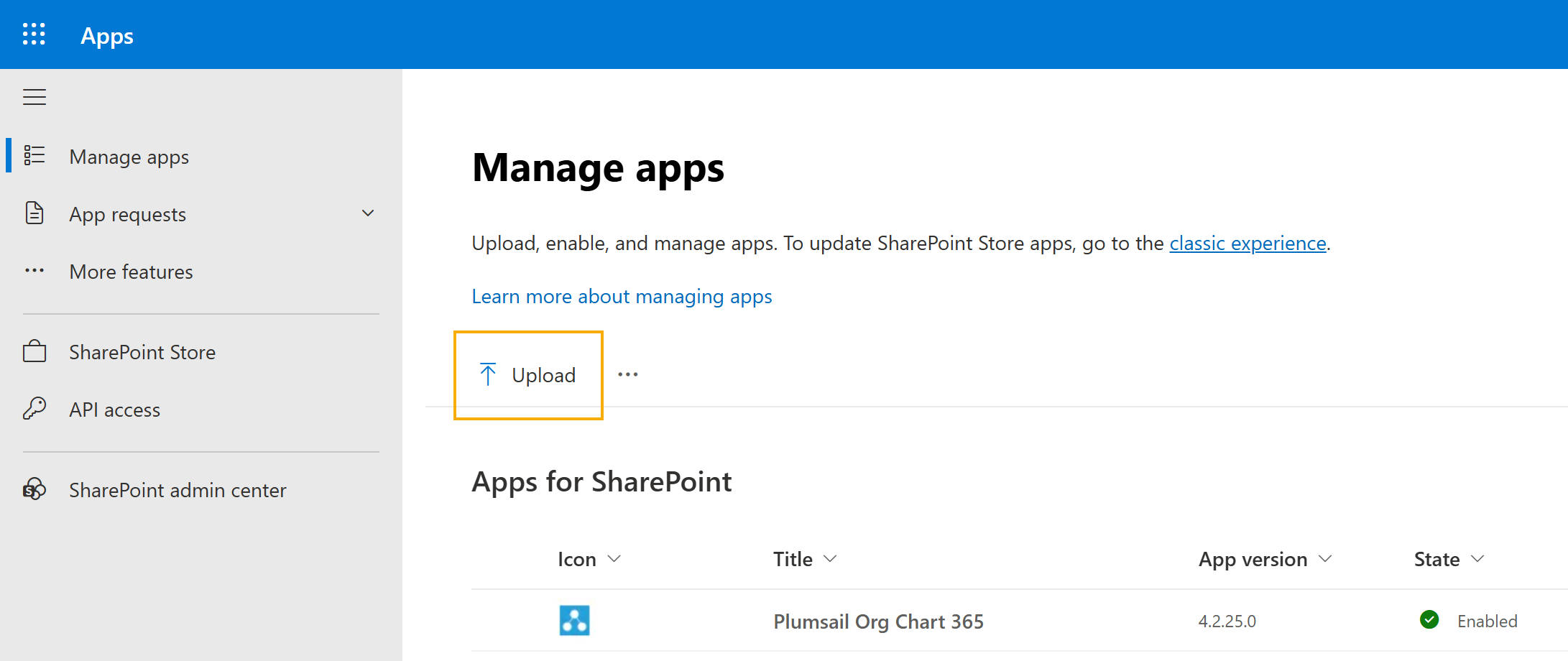Image resolution: width=1568 pixels, height=661 pixels.
Task: Open SharePoint Store via its bag icon
Action: click(x=34, y=351)
